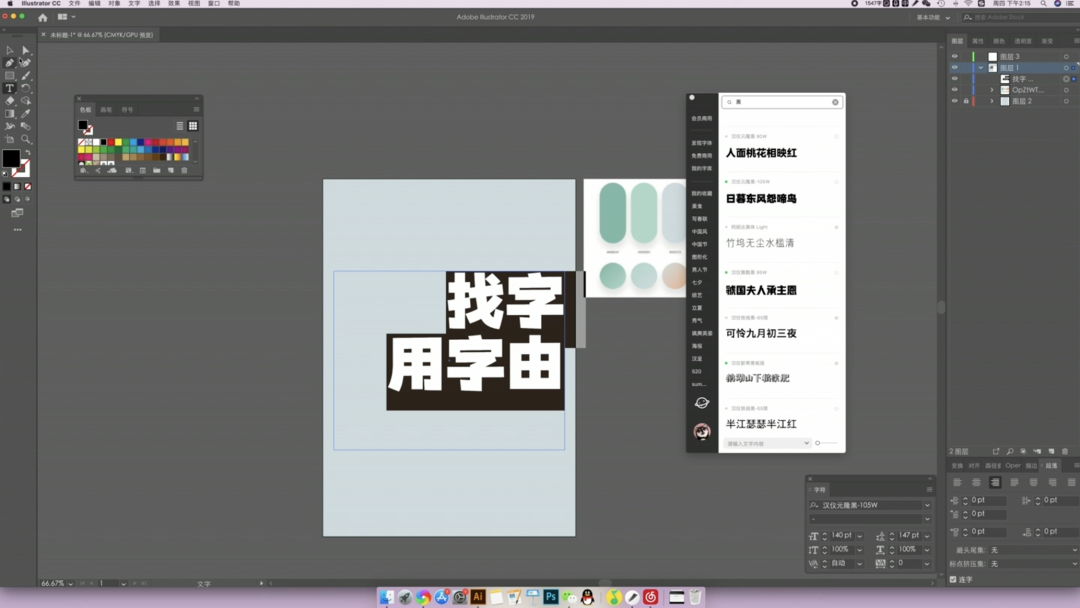Open the font family dropdown 汉仪元隆黑-105W
Viewport: 1080px width, 608px height.
click(x=927, y=505)
